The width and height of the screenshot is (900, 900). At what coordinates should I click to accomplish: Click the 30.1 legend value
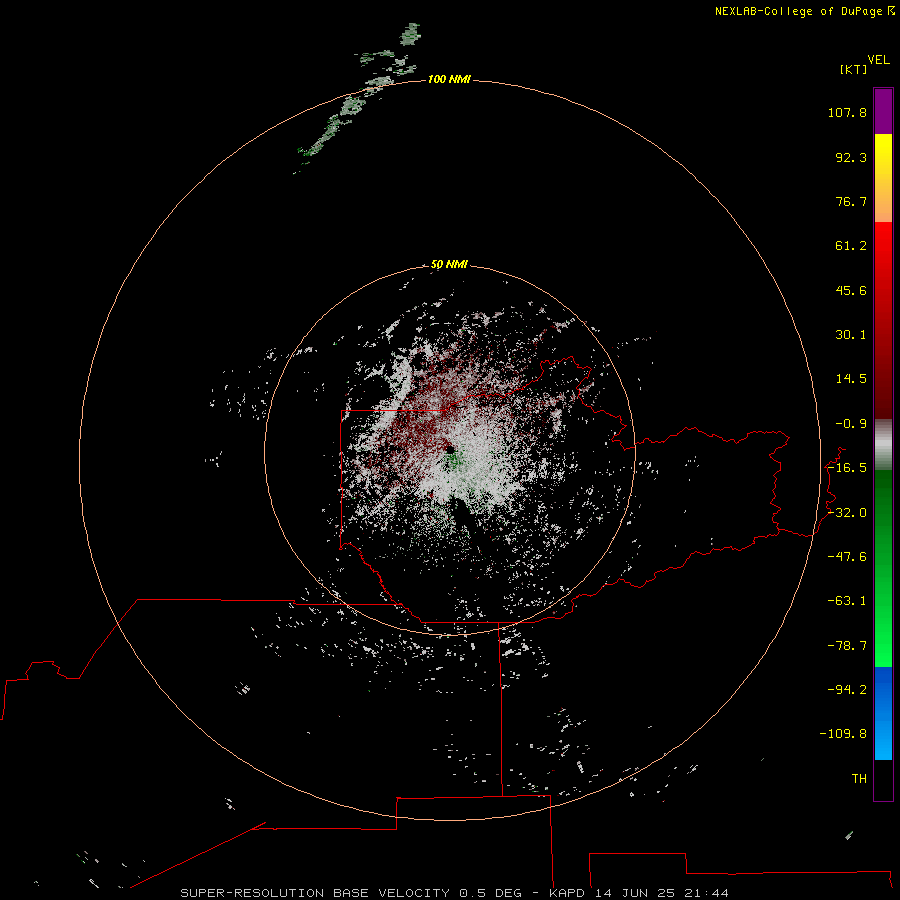pos(851,335)
